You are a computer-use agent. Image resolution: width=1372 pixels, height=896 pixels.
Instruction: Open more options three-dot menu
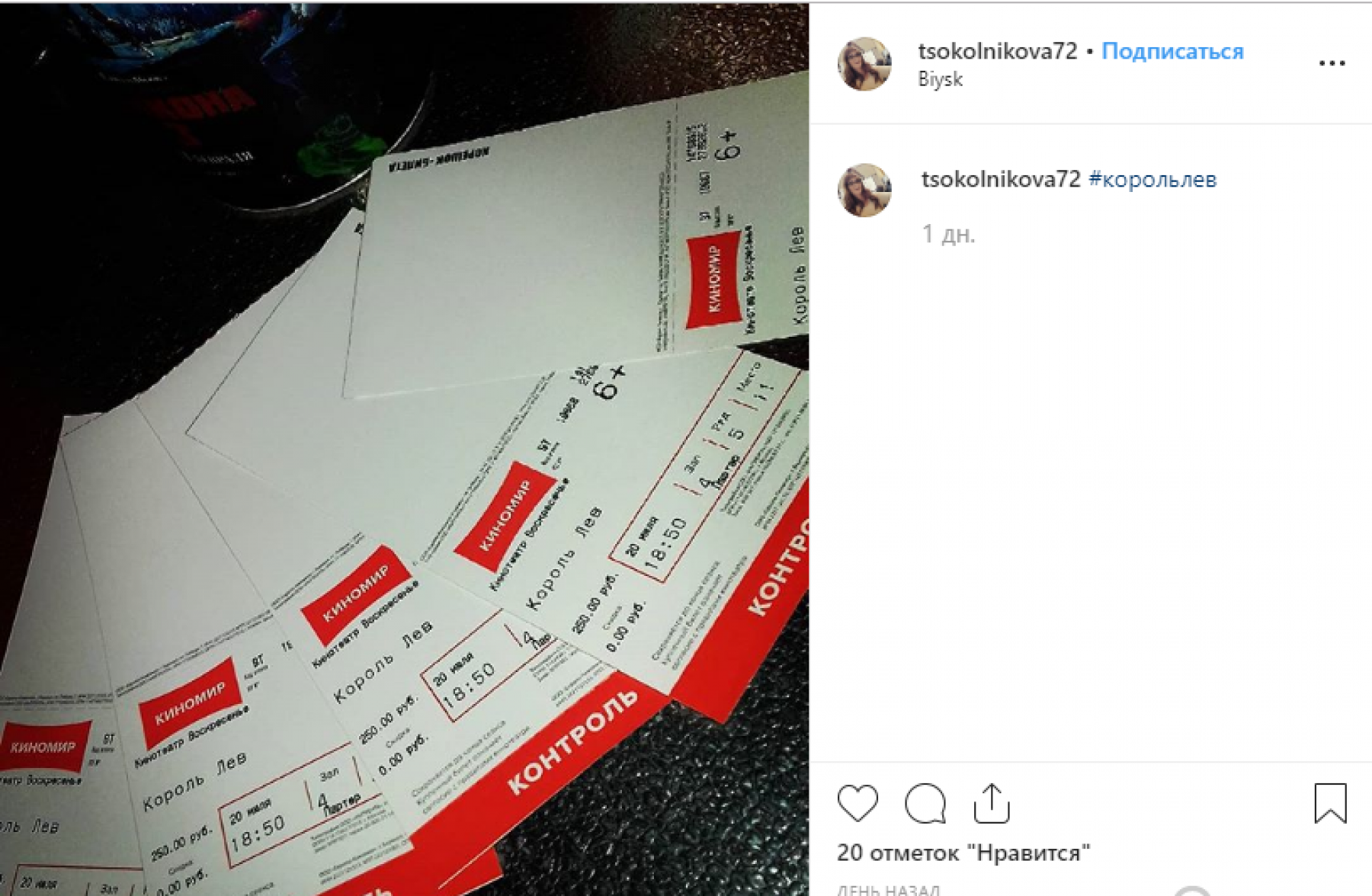click(1332, 63)
